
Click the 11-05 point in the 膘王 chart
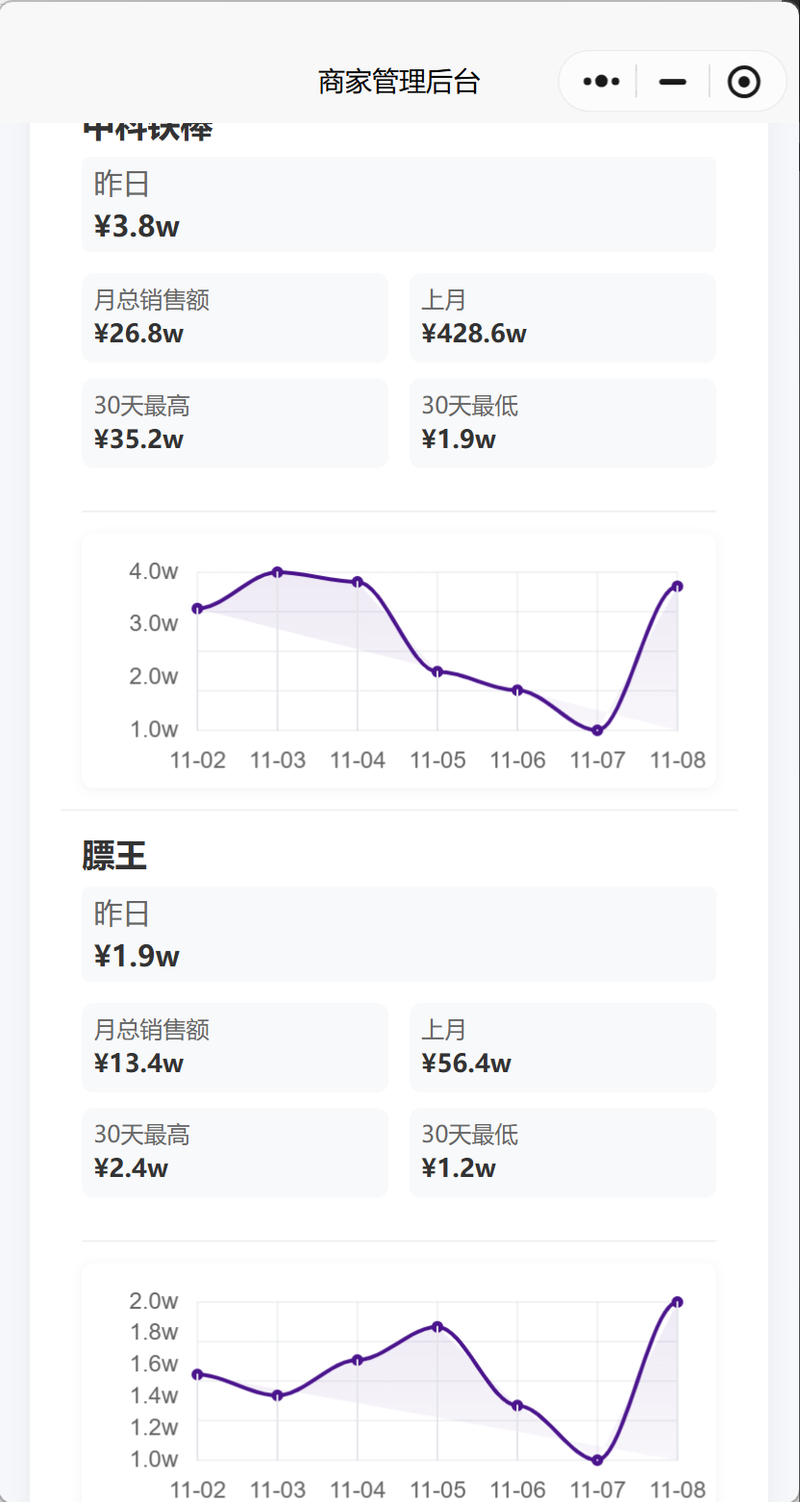click(x=437, y=1327)
